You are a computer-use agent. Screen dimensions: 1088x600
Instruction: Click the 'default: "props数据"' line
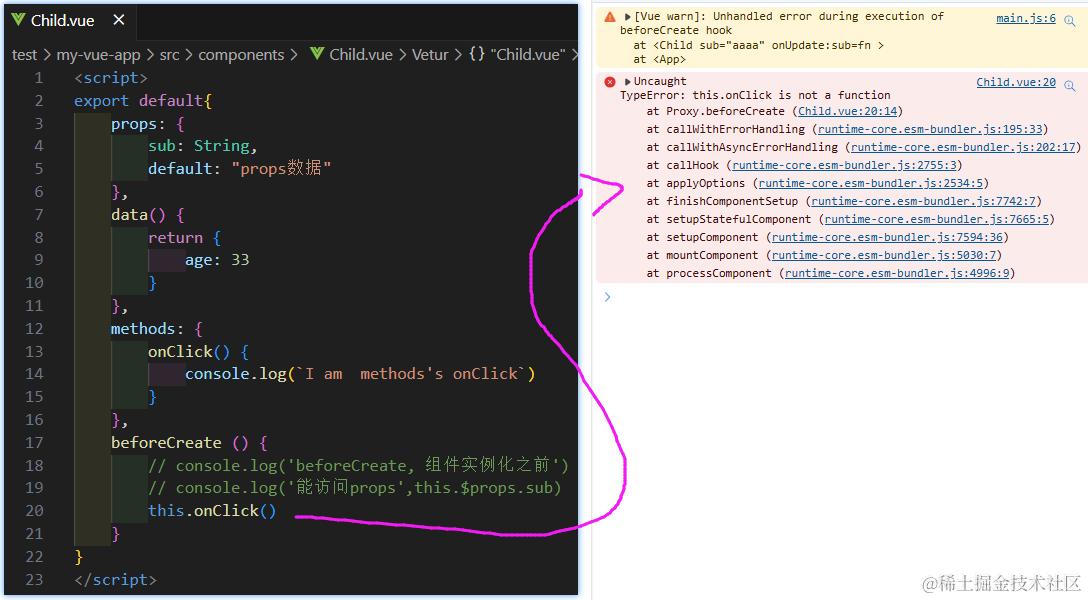pos(239,168)
